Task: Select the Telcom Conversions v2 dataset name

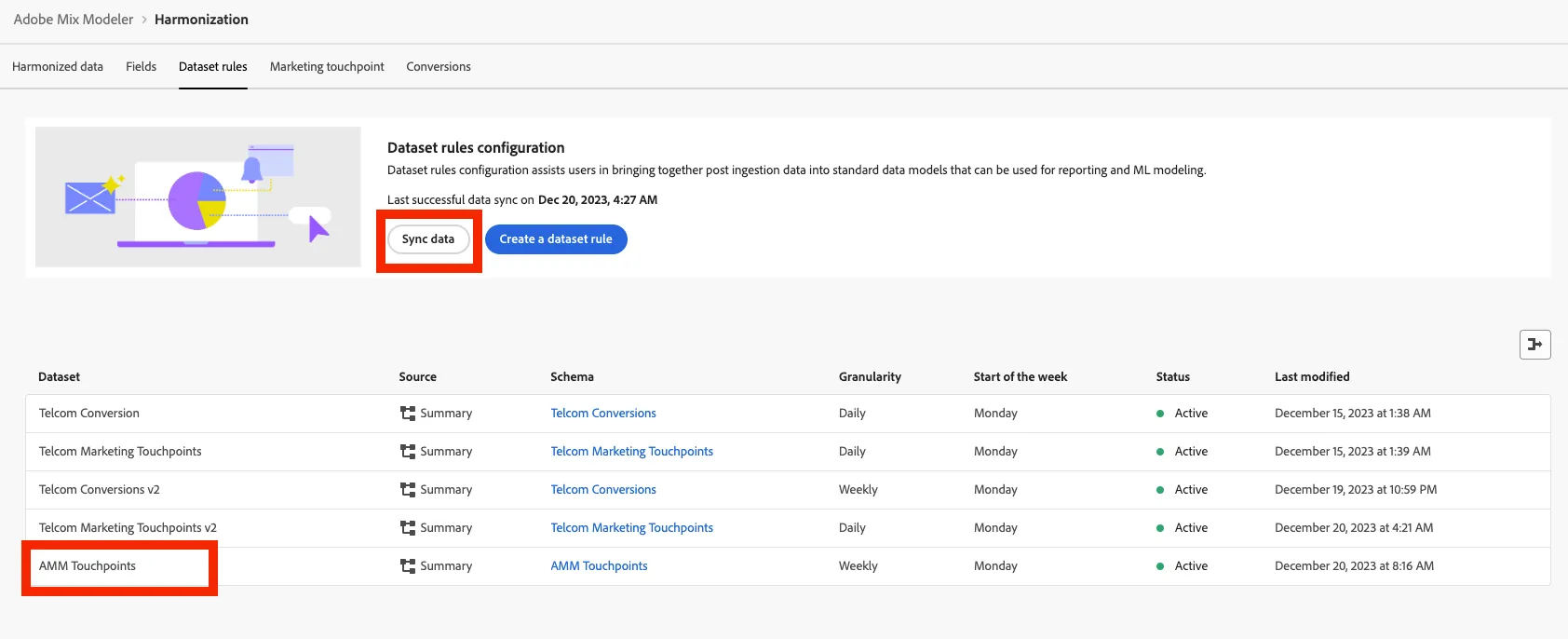Action: tap(100, 490)
